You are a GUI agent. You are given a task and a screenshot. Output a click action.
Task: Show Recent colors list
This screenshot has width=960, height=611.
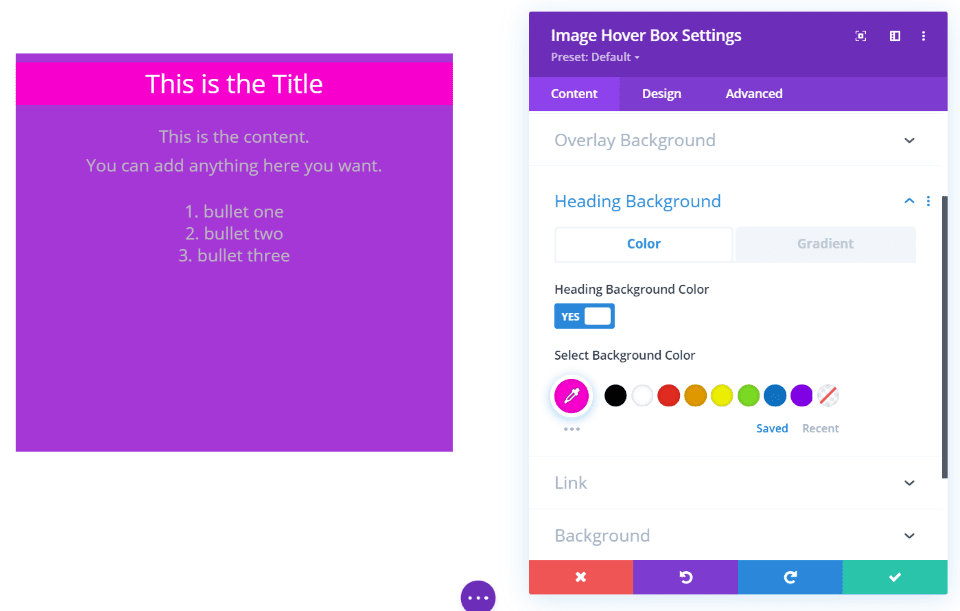[x=820, y=428]
